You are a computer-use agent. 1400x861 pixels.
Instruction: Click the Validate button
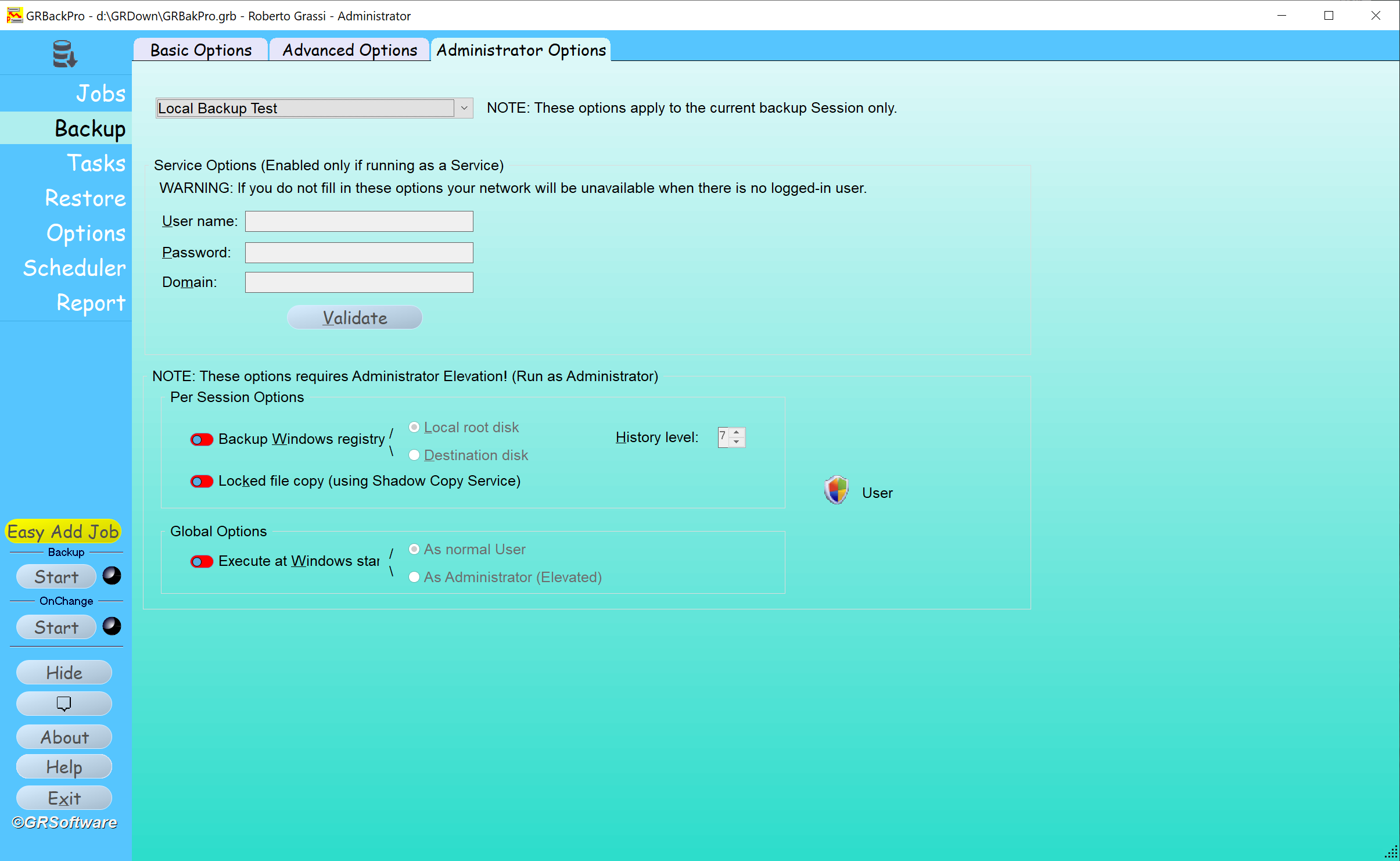[354, 317]
